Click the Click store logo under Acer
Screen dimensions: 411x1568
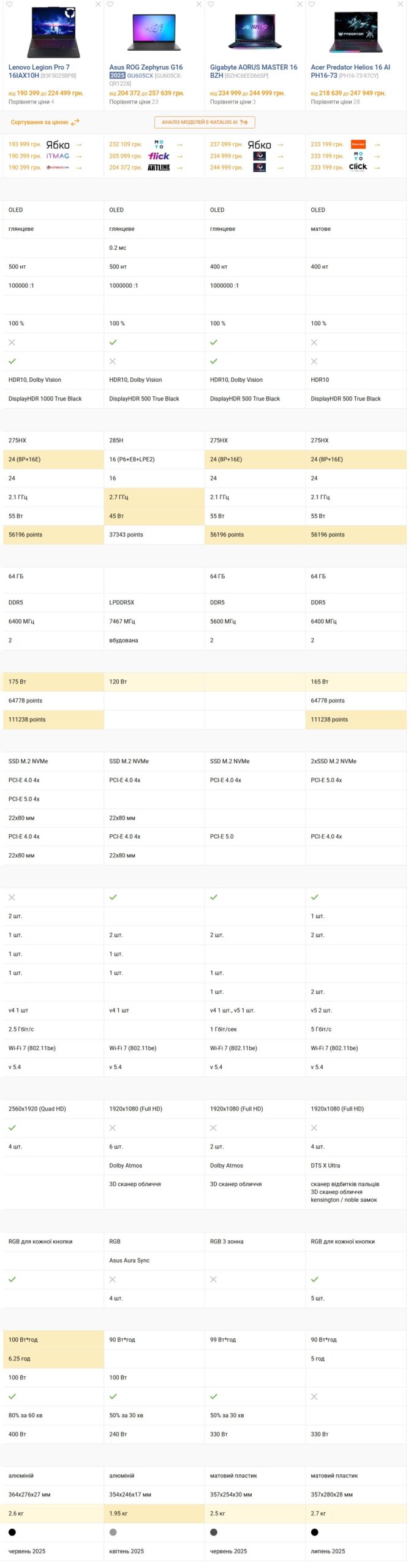click(357, 166)
